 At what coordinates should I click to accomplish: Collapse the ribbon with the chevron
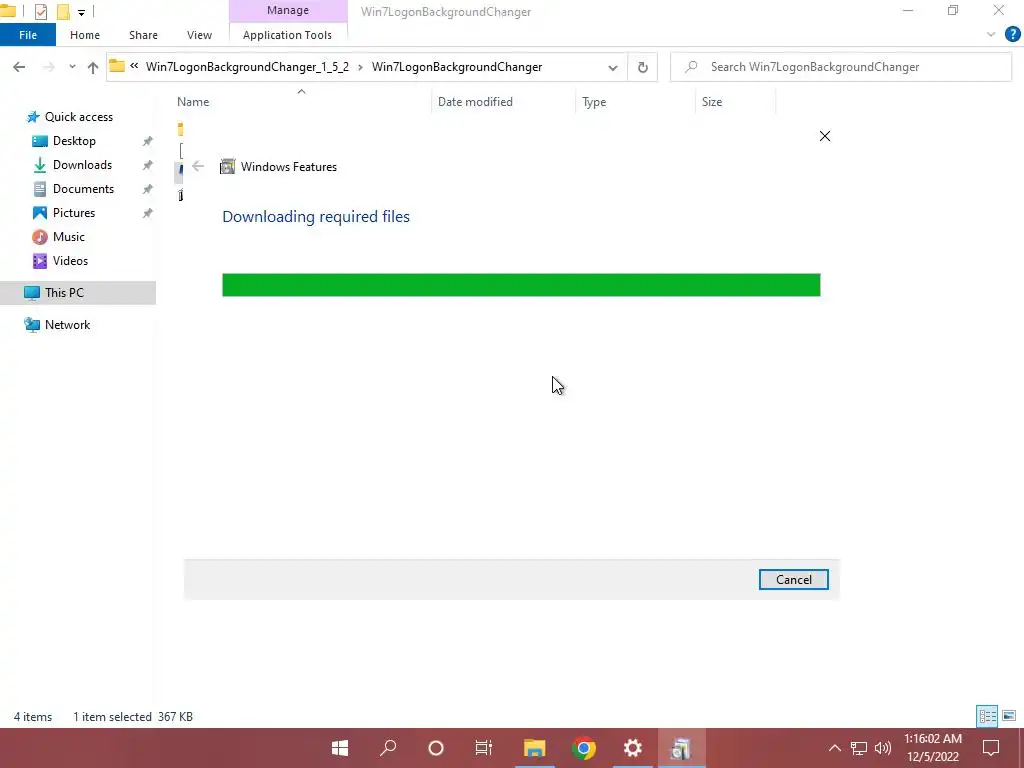tap(991, 35)
